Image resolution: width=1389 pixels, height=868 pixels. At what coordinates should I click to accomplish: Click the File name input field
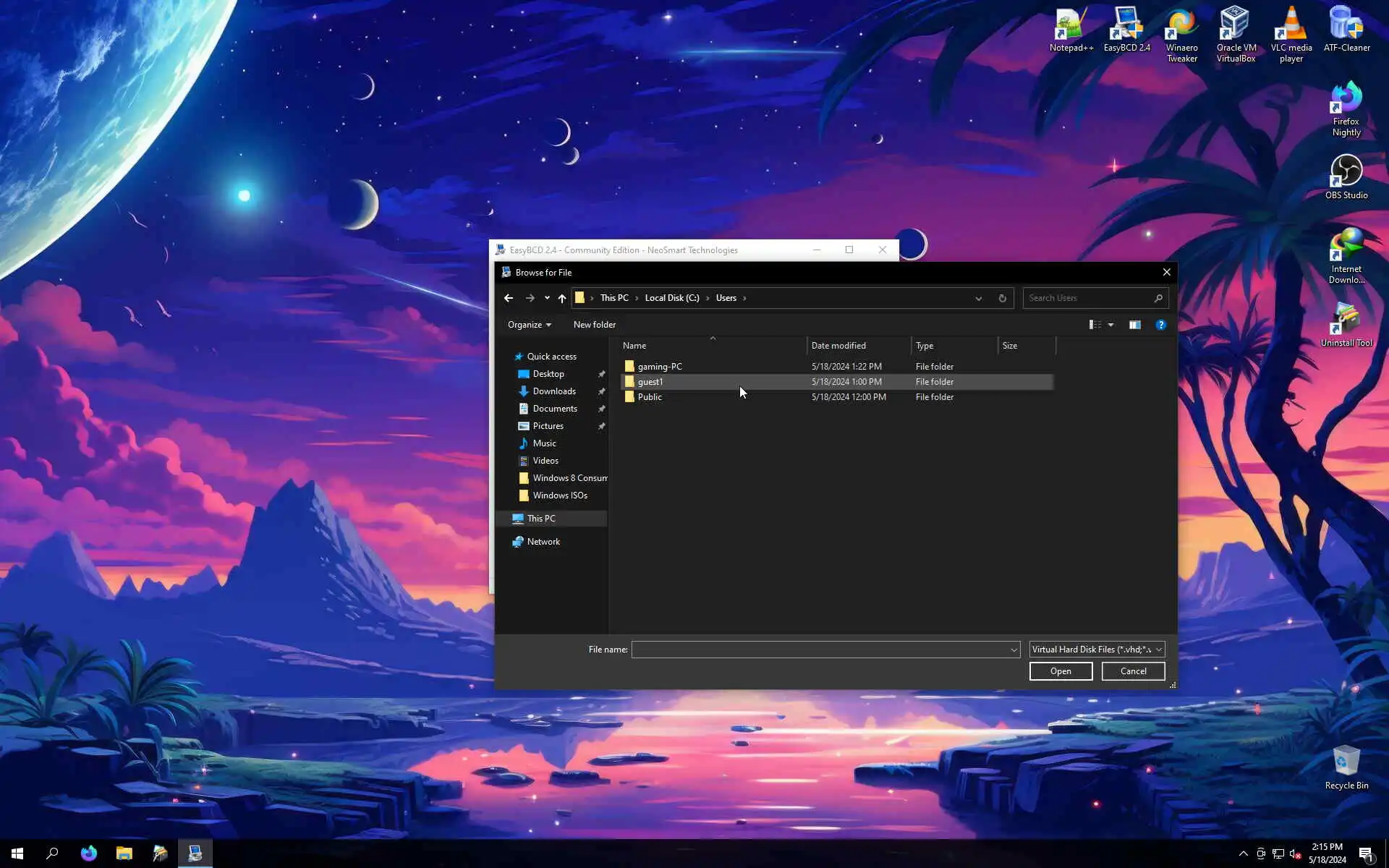(821, 650)
